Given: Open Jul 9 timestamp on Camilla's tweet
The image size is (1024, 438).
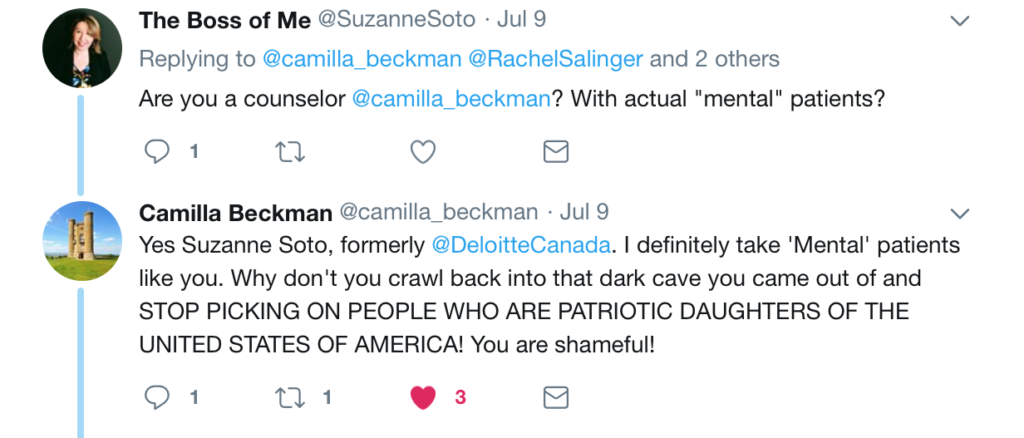Looking at the screenshot, I should (x=584, y=212).
